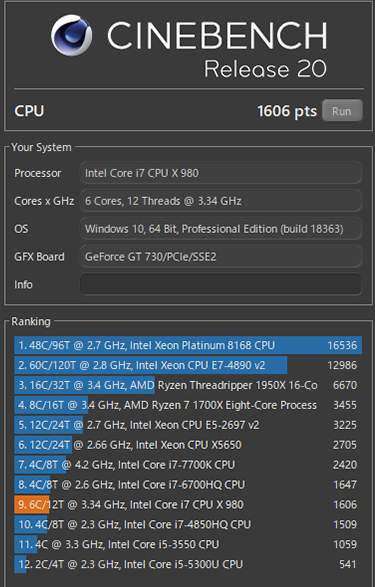
Task: Select the highlighted orange Core i7 X 980 row
Action: [x=188, y=504]
